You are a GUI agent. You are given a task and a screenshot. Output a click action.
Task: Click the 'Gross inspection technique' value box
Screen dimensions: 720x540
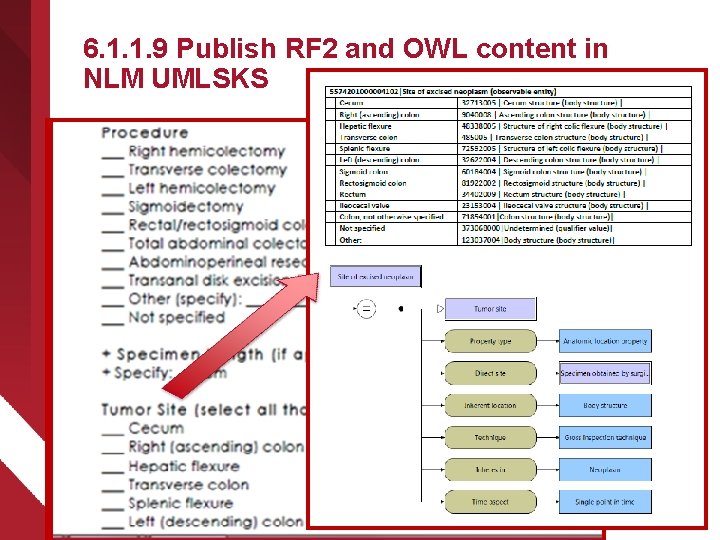605,438
